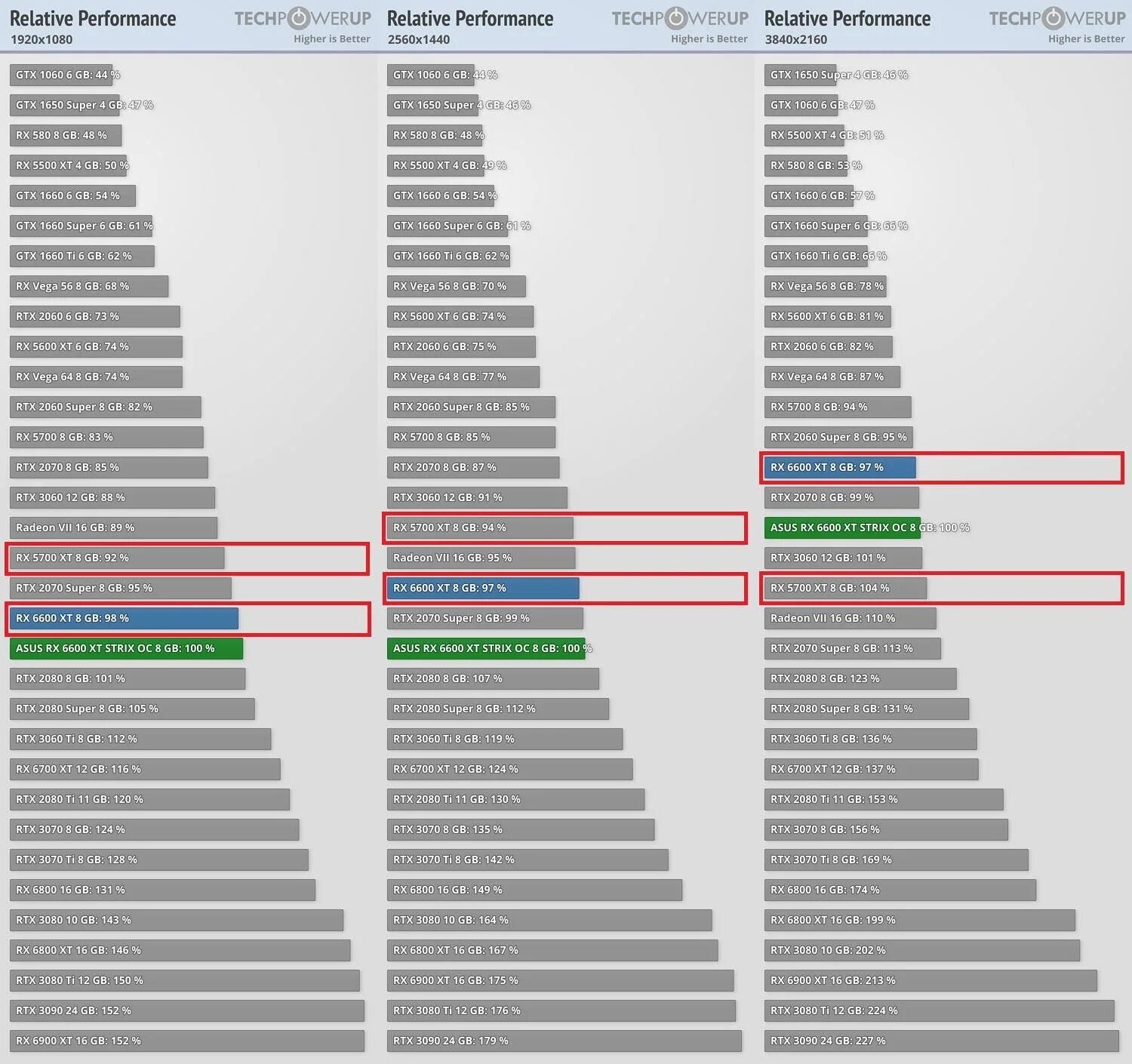Click the TechPowerUp logo above the 1920x1080 chart
This screenshot has height=1064, width=1132.
(x=303, y=18)
